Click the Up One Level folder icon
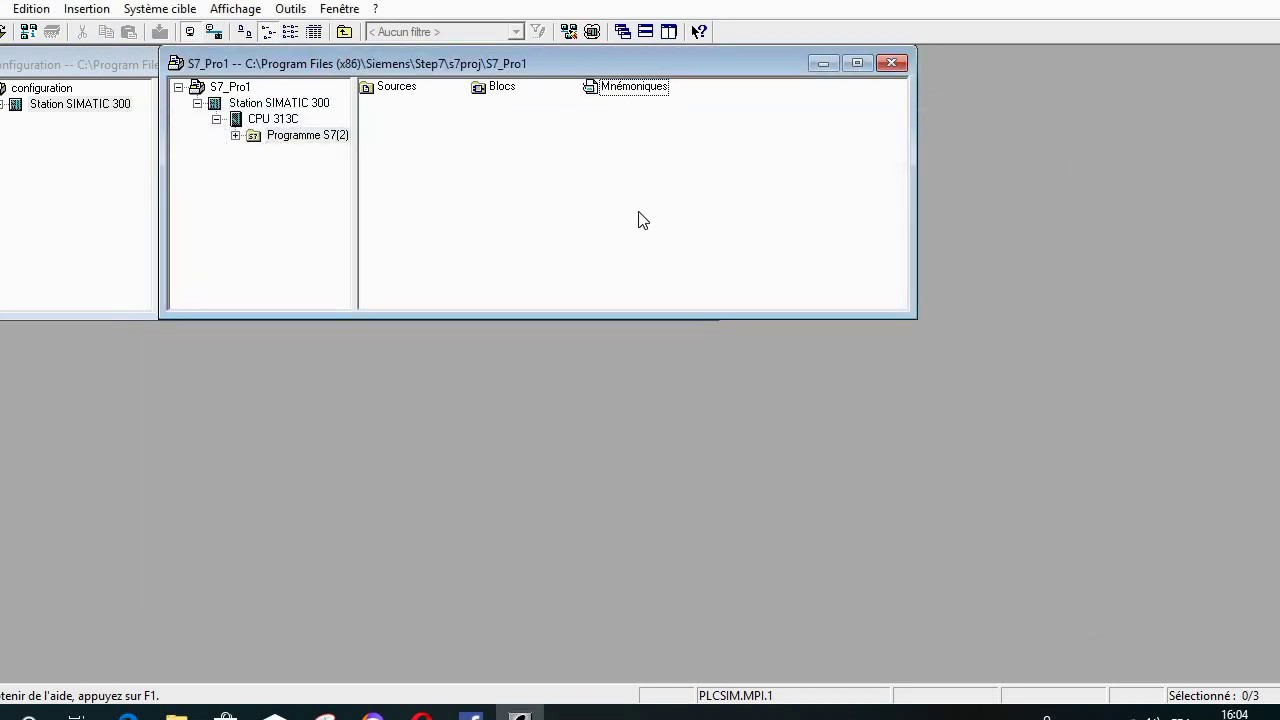Image resolution: width=1280 pixels, height=720 pixels. click(x=344, y=32)
